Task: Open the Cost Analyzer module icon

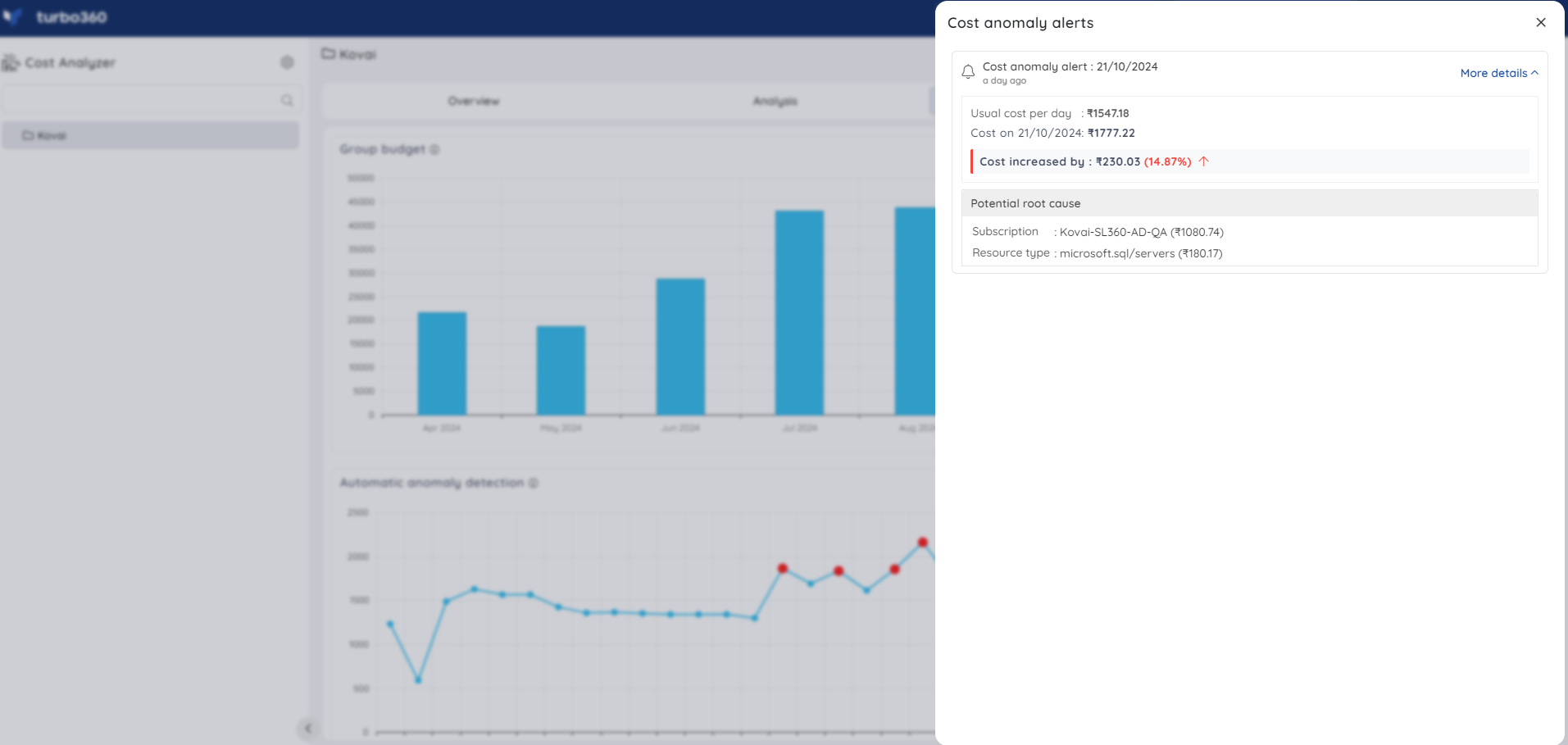Action: click(11, 63)
